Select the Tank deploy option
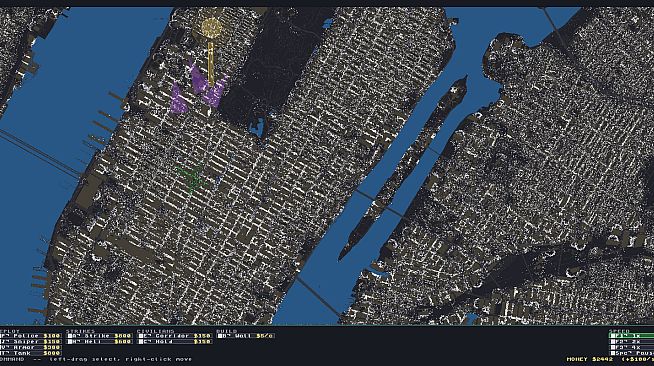The image size is (654, 366). (x=30, y=353)
